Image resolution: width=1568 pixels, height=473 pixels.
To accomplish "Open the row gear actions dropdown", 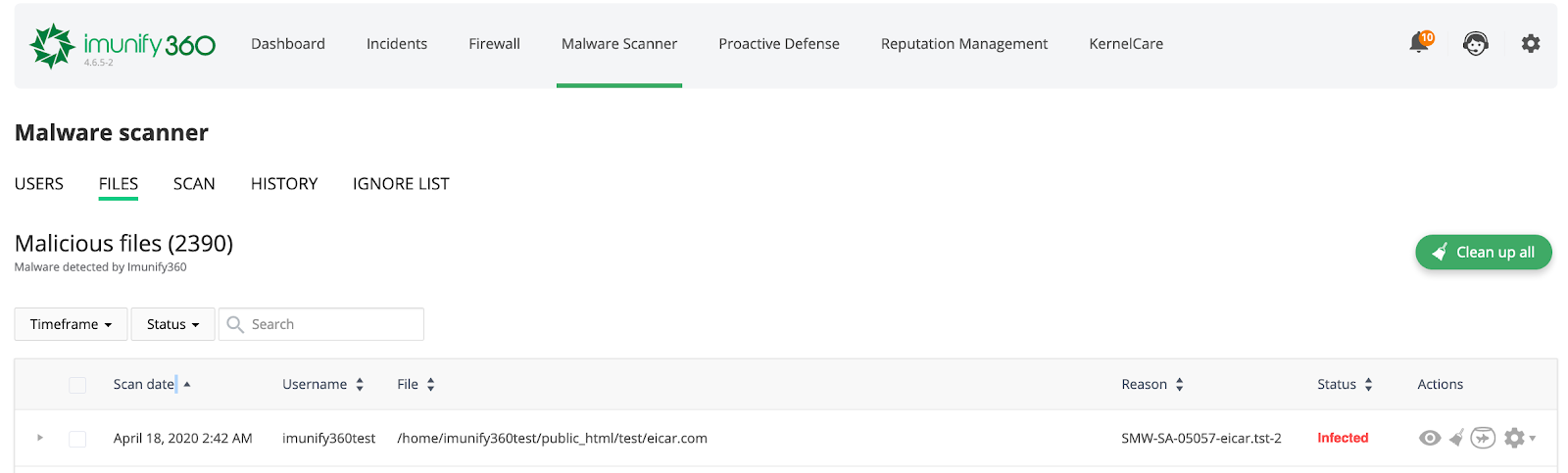I will tap(1519, 438).
